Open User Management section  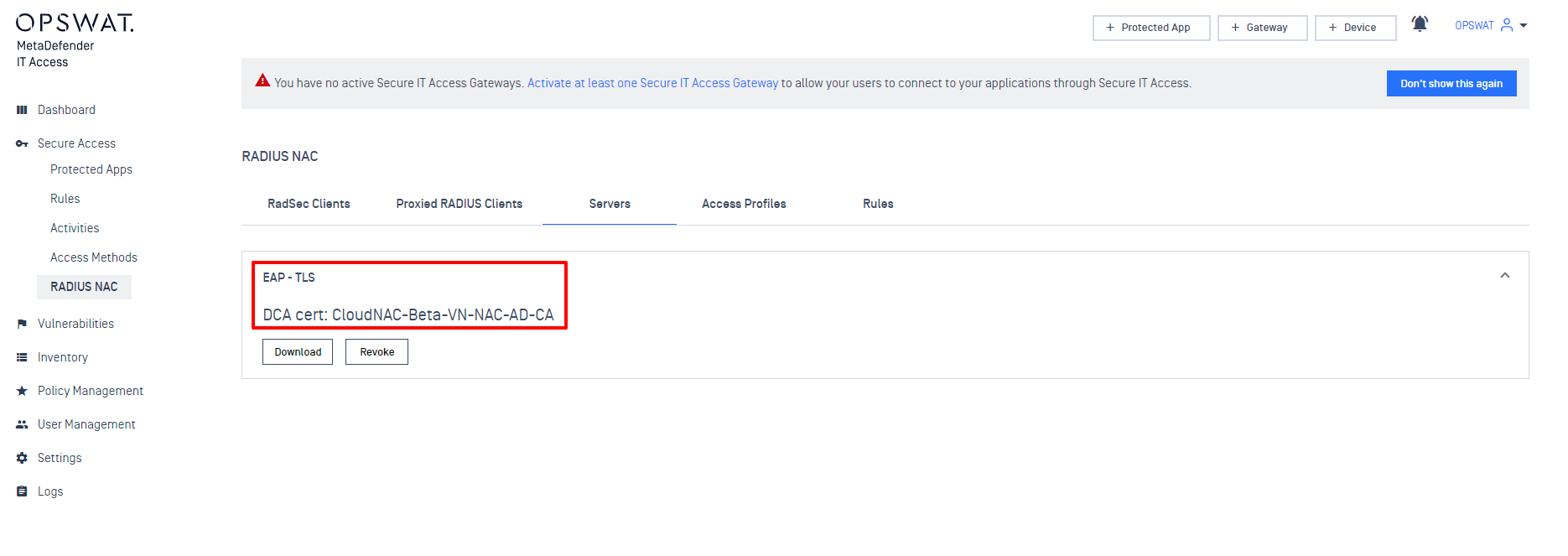click(86, 424)
